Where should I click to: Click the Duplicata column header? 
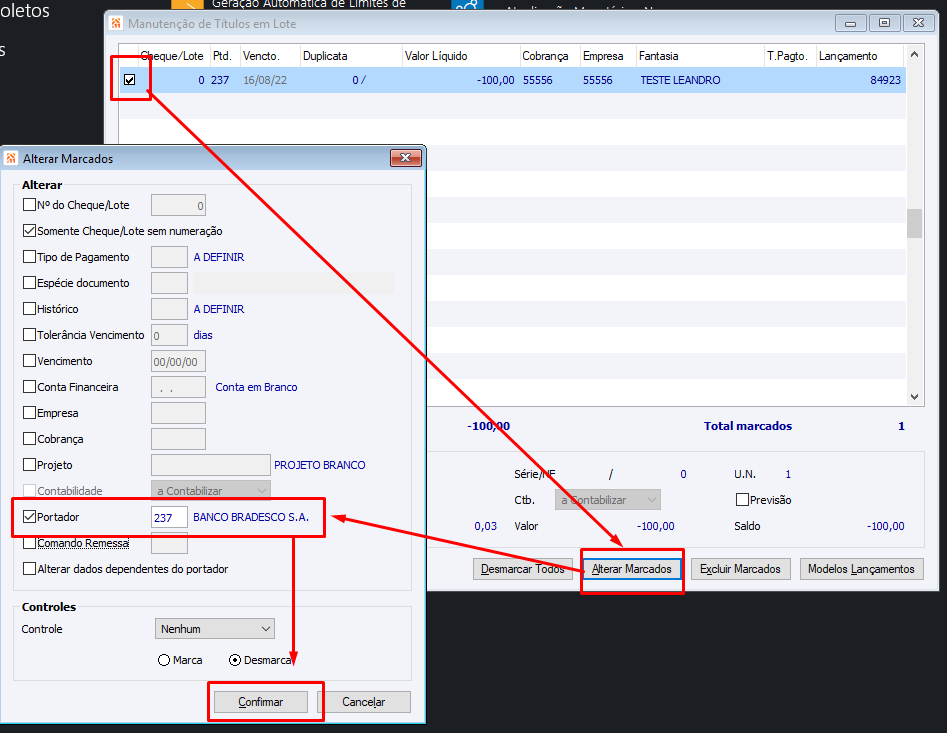coord(350,56)
